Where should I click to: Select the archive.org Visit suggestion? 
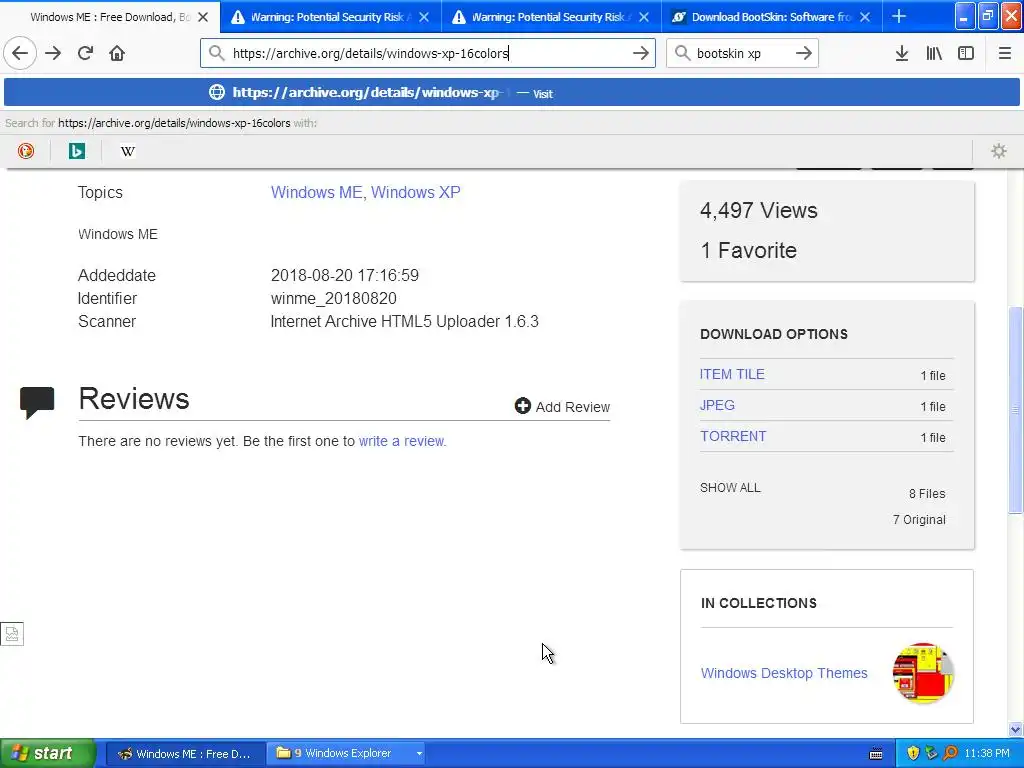[512, 93]
